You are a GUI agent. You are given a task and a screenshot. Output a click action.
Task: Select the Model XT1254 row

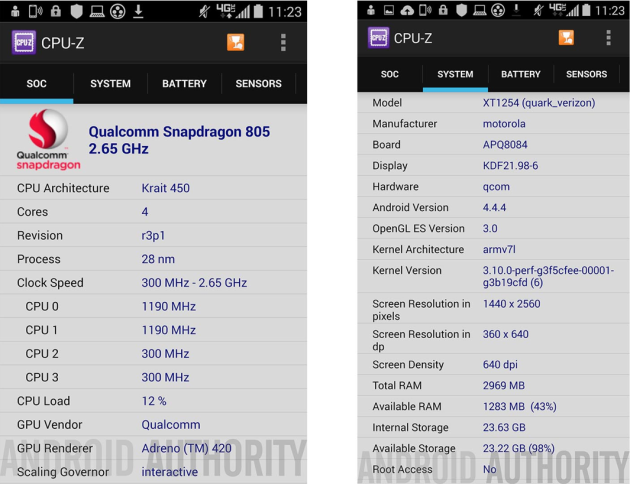(x=494, y=103)
